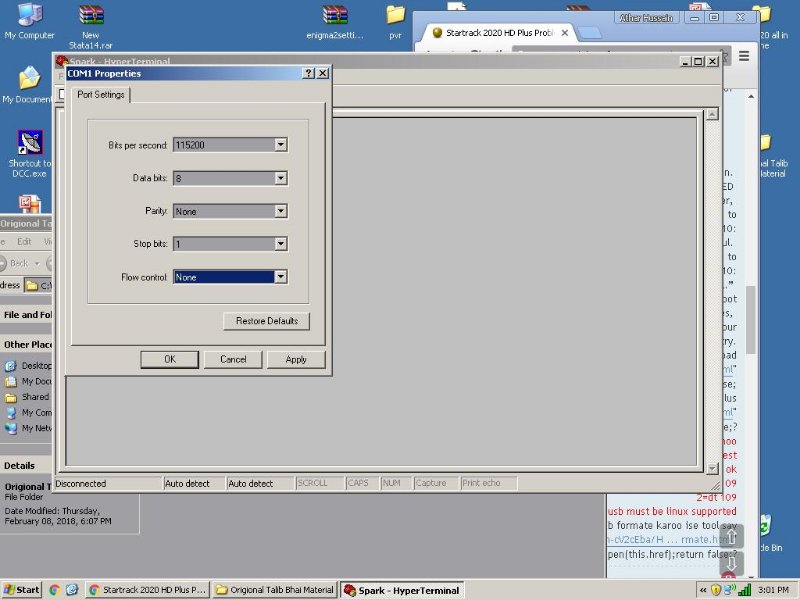
Task: Open the Windows Start menu
Action: pyautogui.click(x=21, y=590)
